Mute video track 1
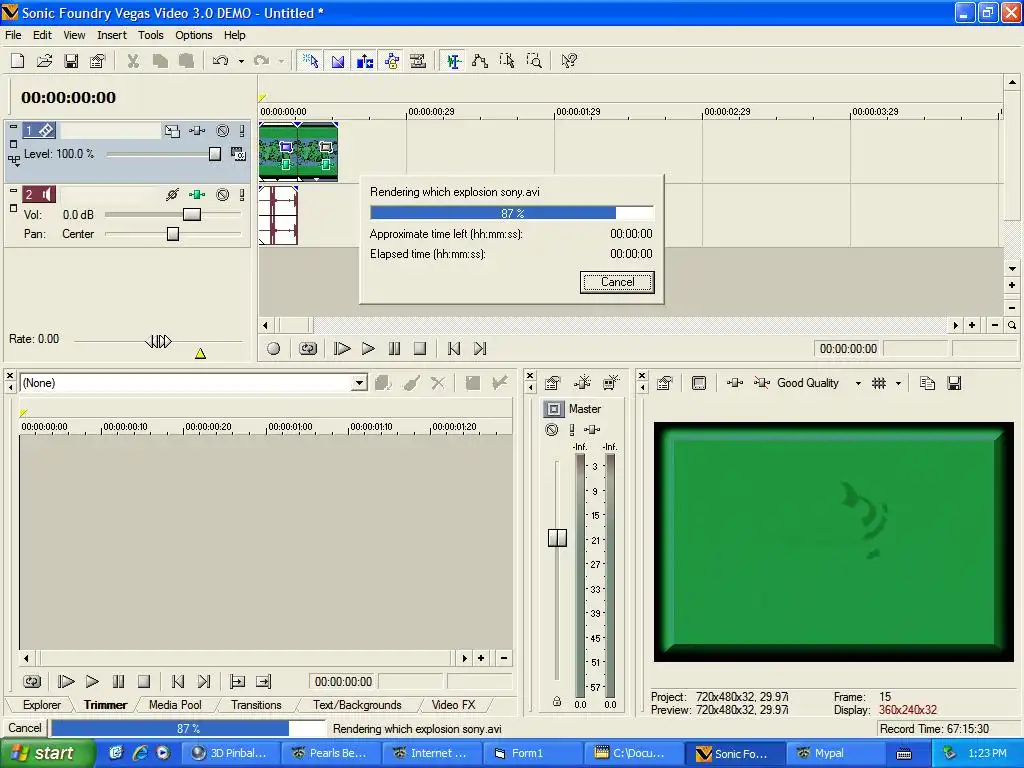This screenshot has height=768, width=1024. [x=223, y=131]
